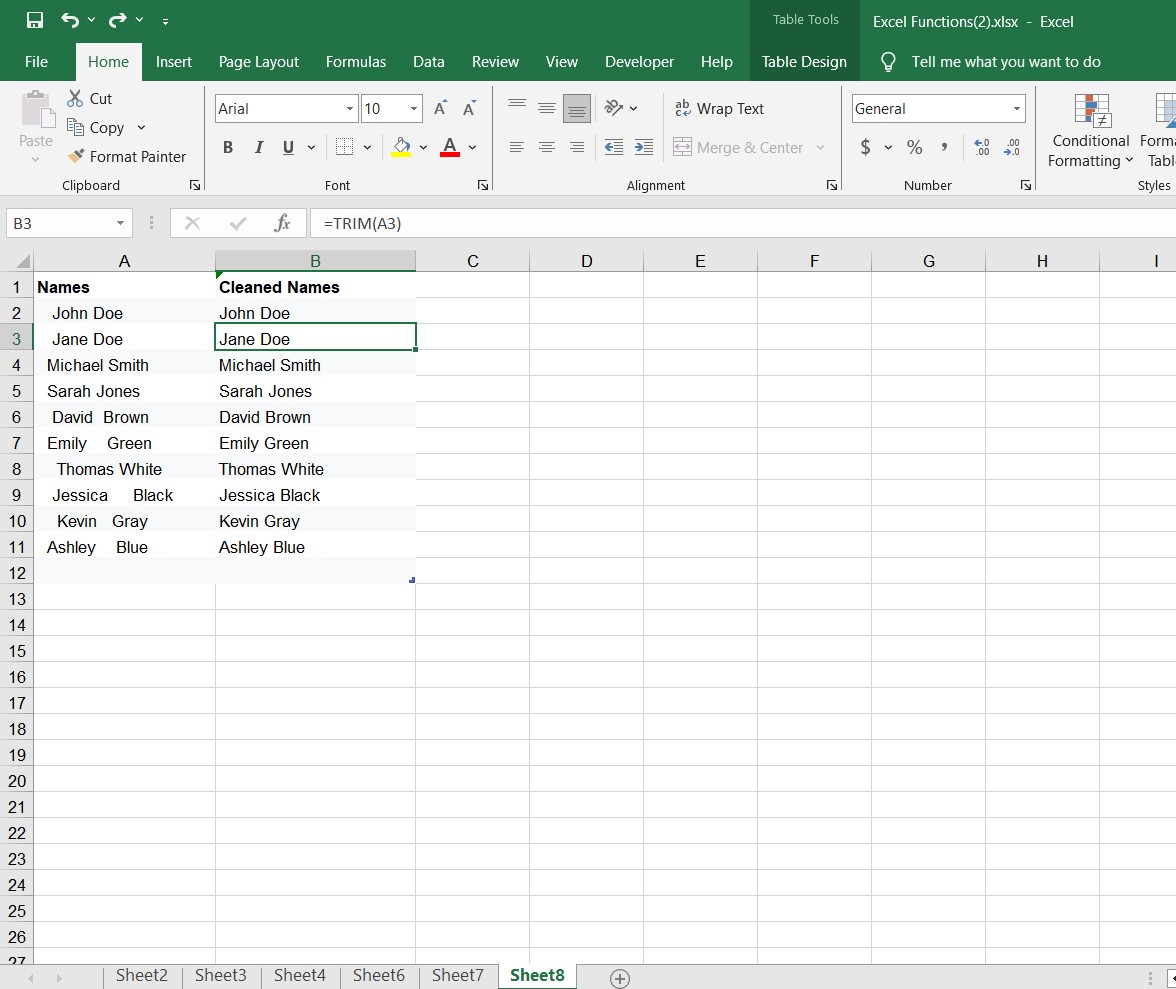Viewport: 1176px width, 989px height.
Task: Click in the formula bar with =TRIM(A3)
Action: (x=742, y=223)
